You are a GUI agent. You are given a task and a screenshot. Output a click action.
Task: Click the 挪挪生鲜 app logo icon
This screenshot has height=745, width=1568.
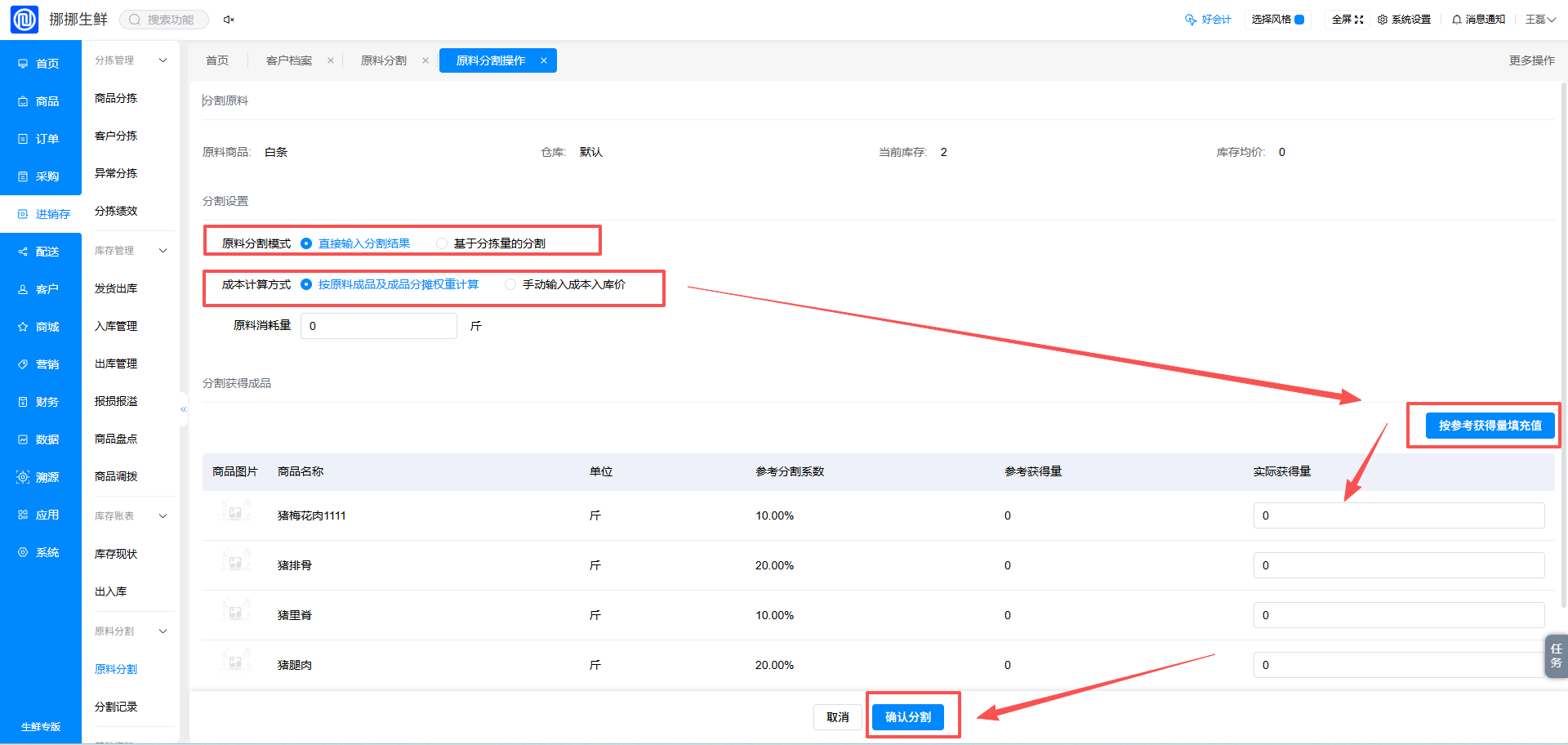[x=24, y=19]
